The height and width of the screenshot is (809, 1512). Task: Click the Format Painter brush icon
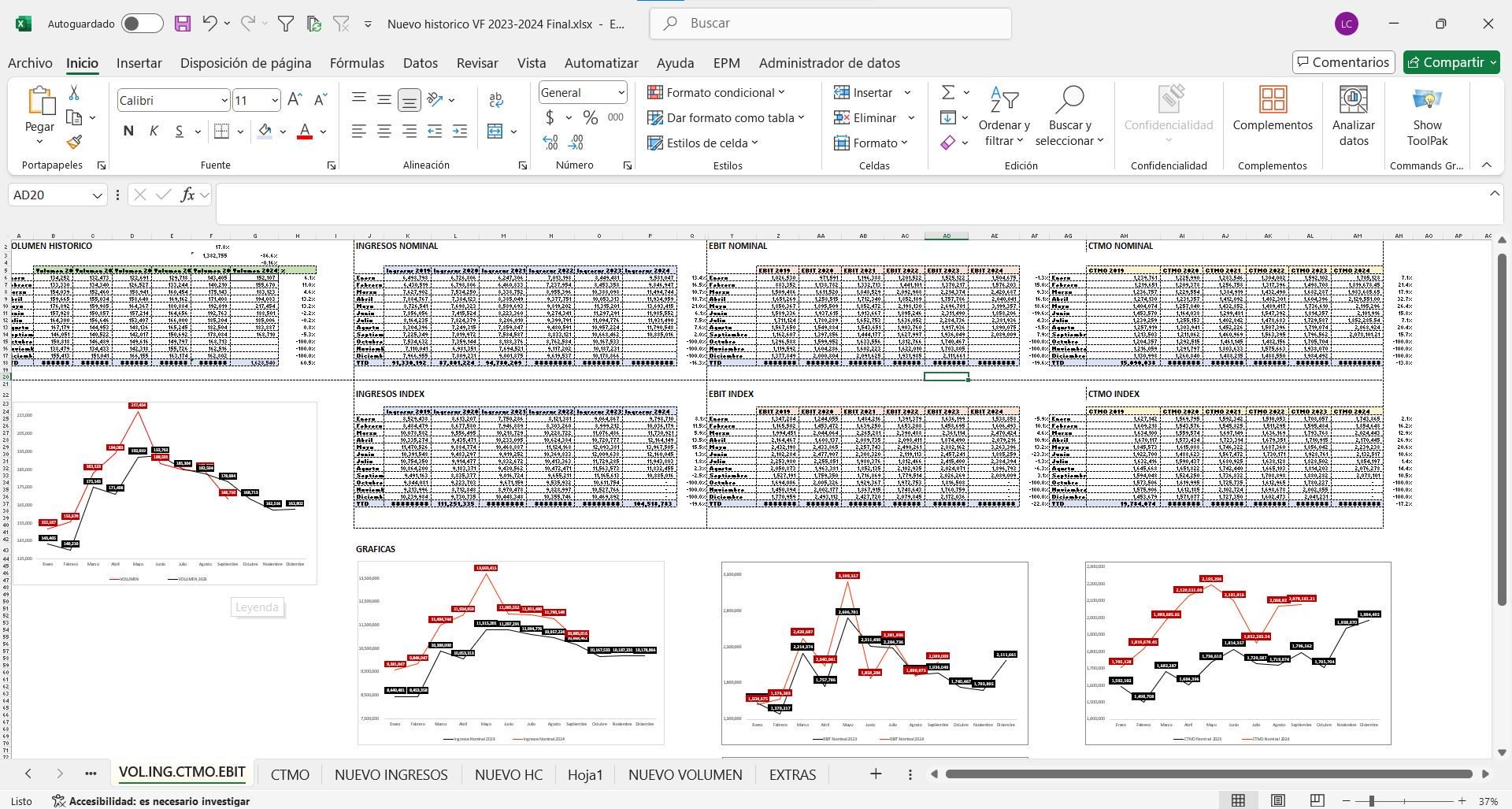click(x=74, y=143)
